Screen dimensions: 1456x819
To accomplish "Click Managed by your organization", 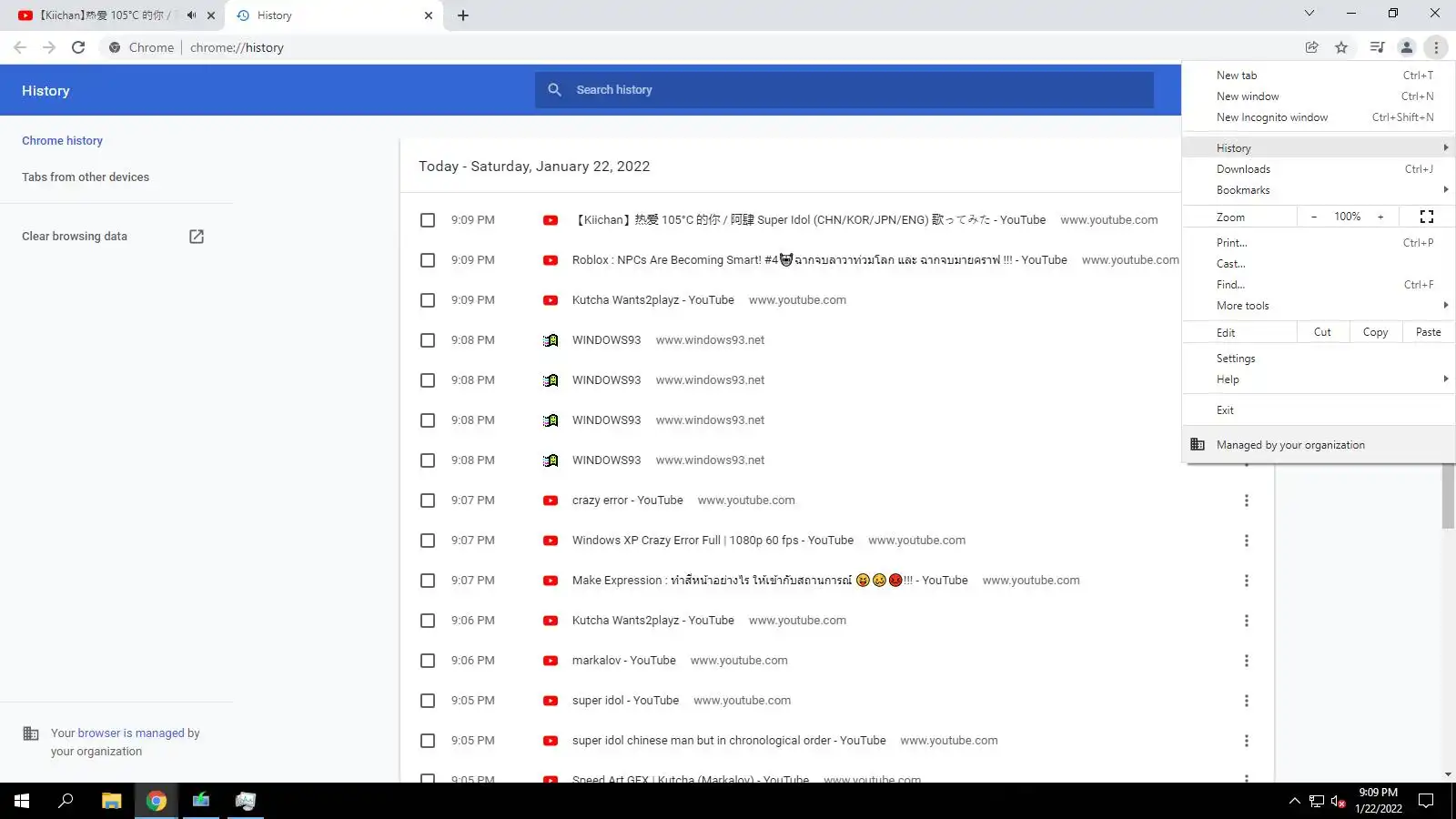I will 1319,445.
